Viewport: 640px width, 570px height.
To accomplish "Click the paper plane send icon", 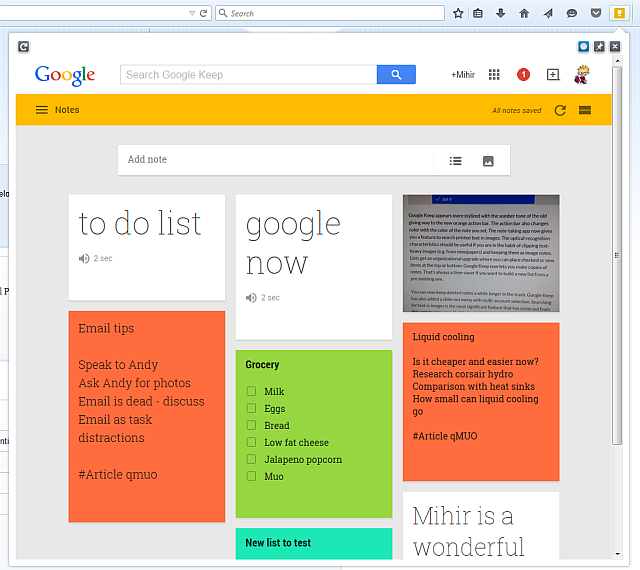I will tap(548, 13).
